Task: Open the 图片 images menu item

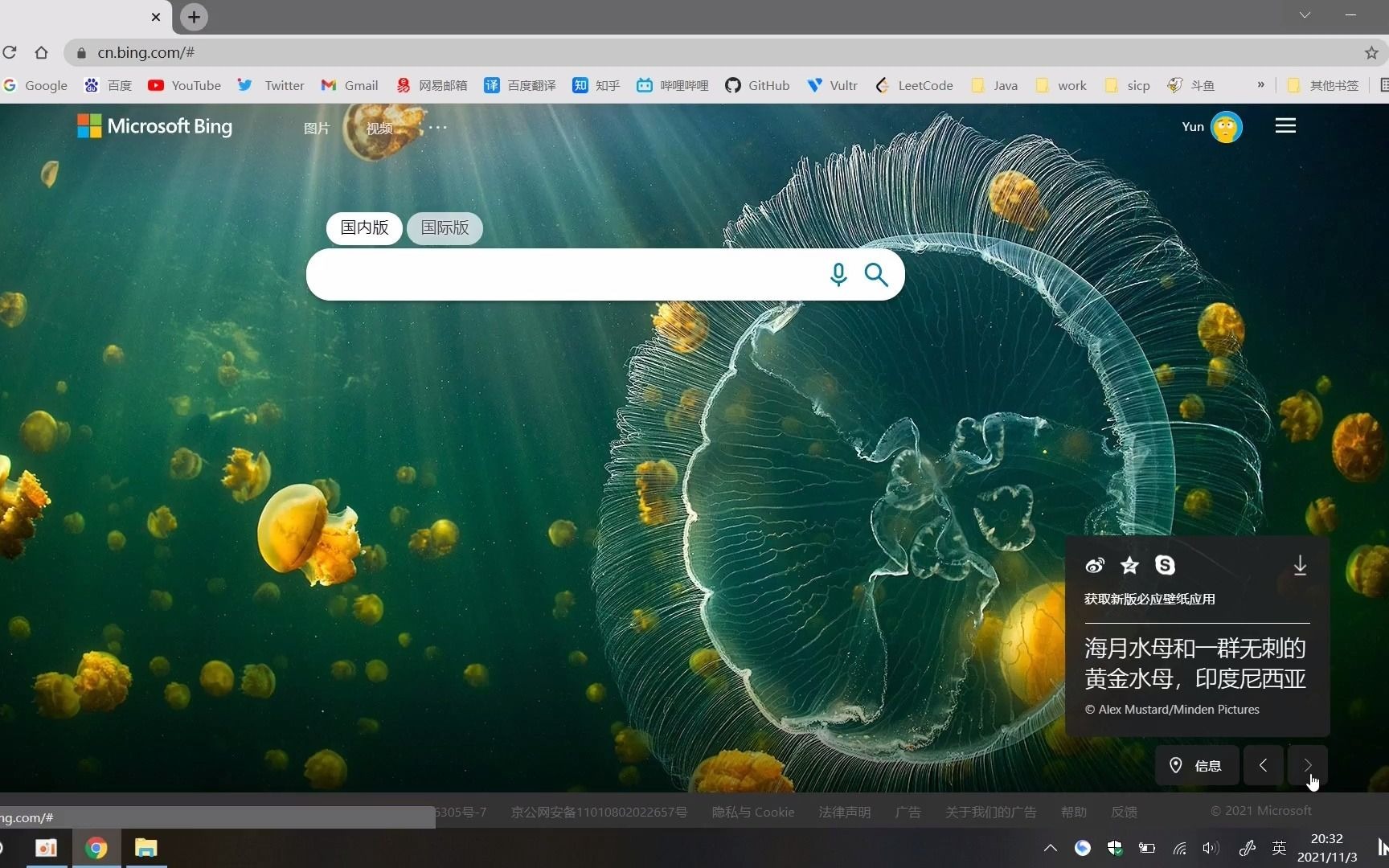Action: coord(317,128)
